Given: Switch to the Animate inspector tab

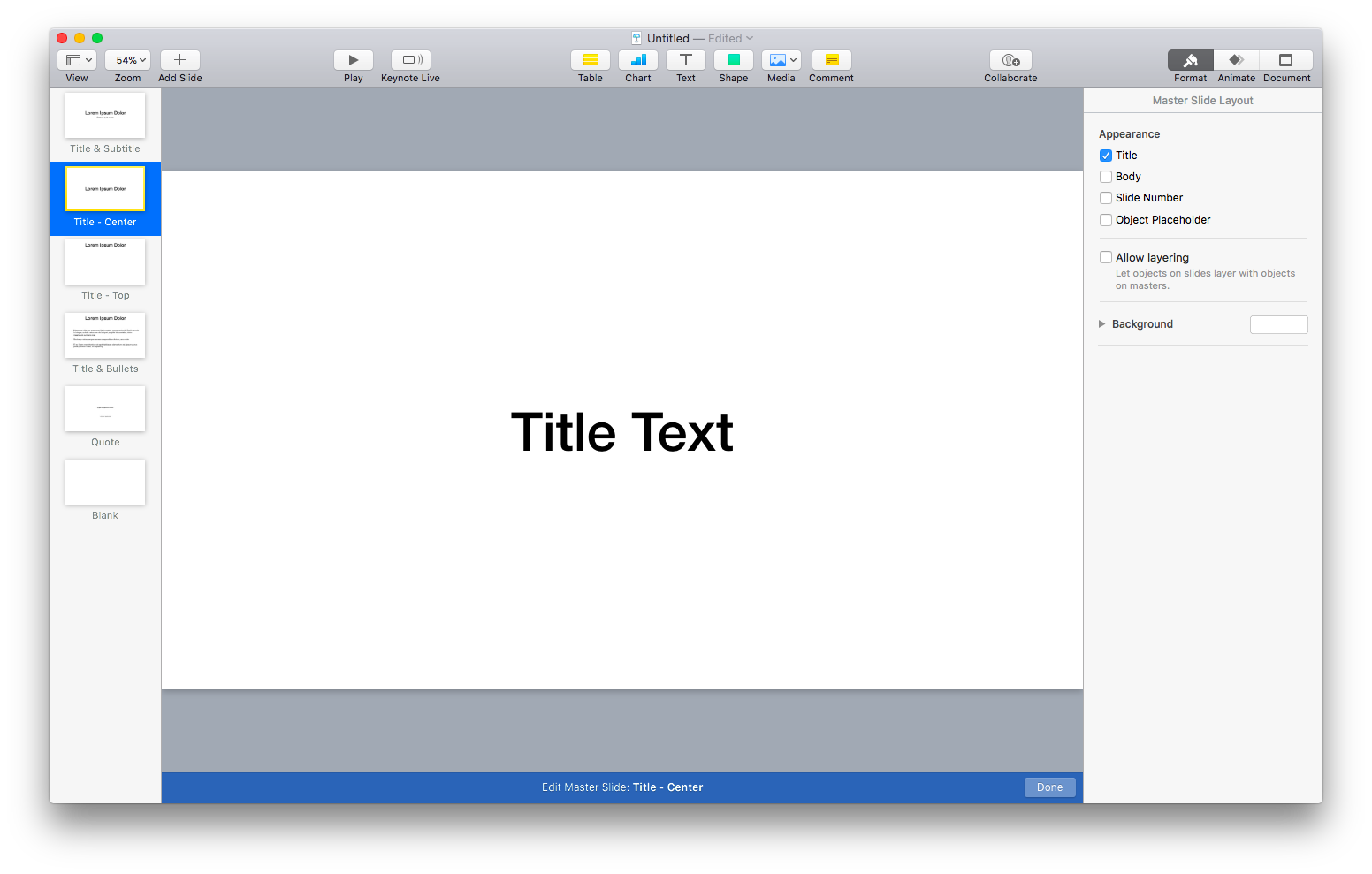Looking at the screenshot, I should click(1237, 60).
